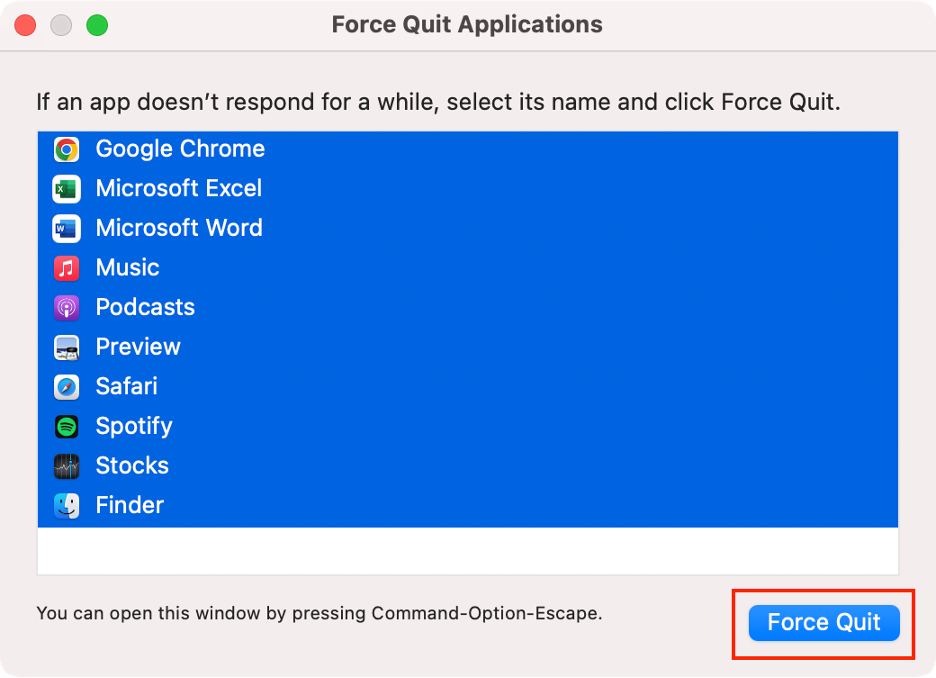Click the Microsoft Excel icon
Image resolution: width=936 pixels, height=678 pixels.
click(65, 189)
